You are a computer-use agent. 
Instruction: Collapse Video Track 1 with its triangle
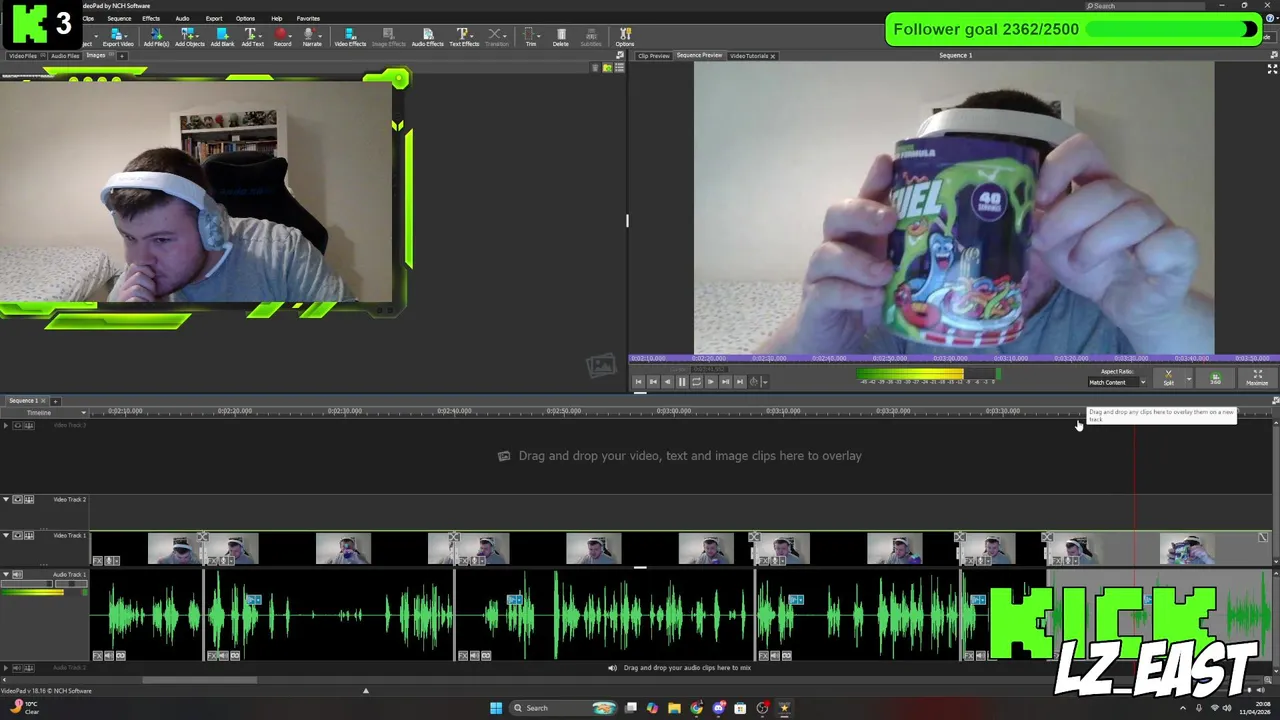pos(6,535)
